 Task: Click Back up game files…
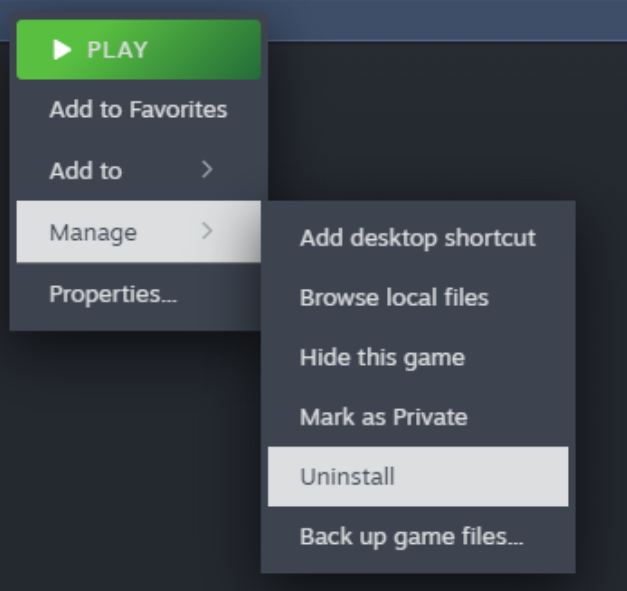pos(411,537)
